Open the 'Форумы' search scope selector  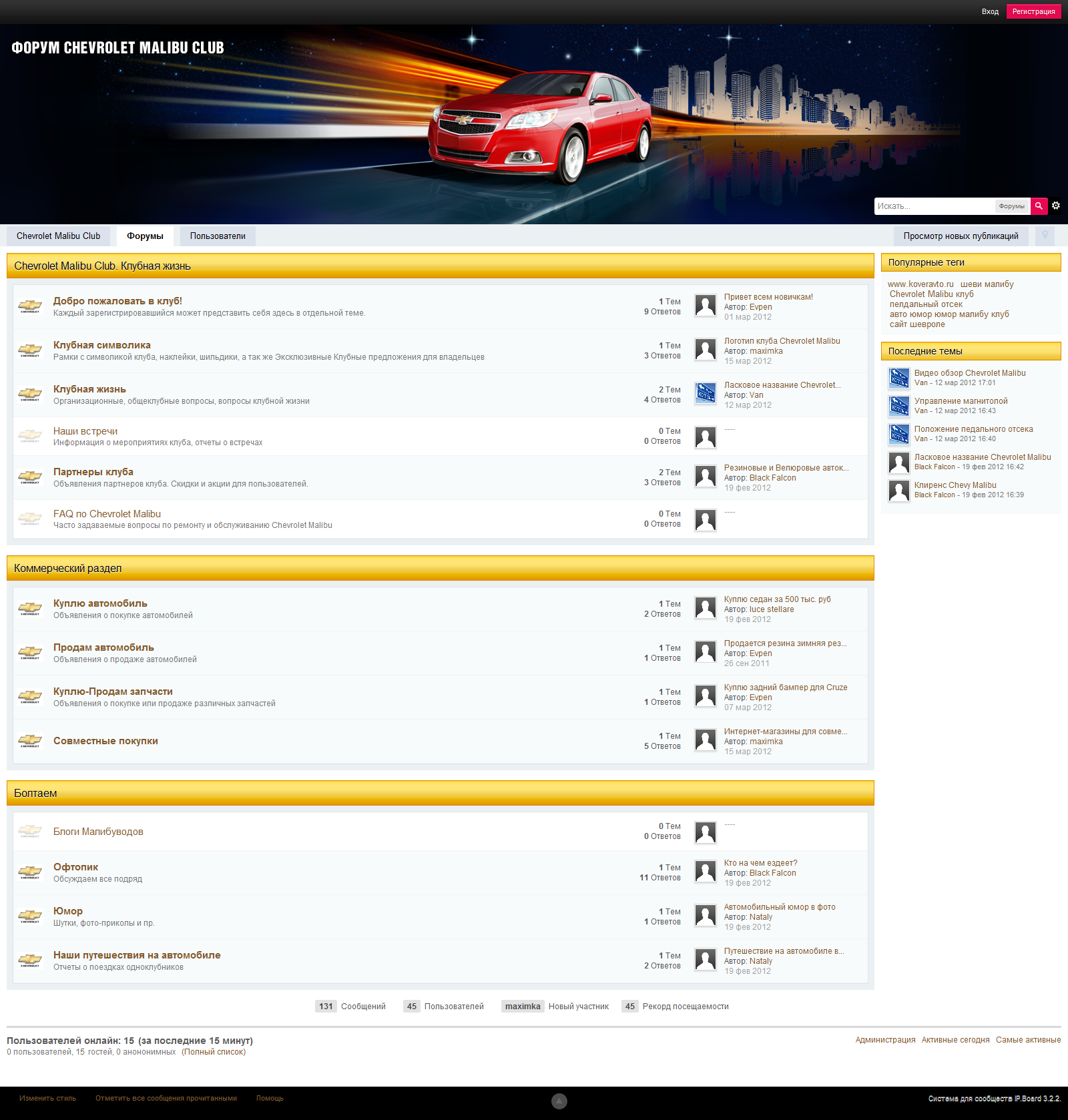(1011, 206)
